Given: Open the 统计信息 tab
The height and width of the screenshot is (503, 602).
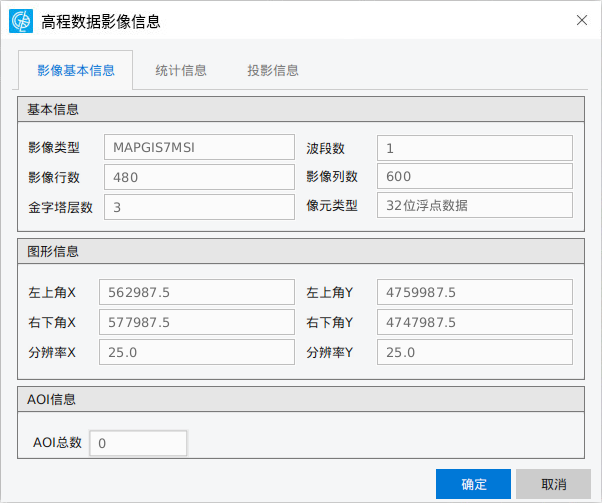Looking at the screenshot, I should (x=181, y=70).
